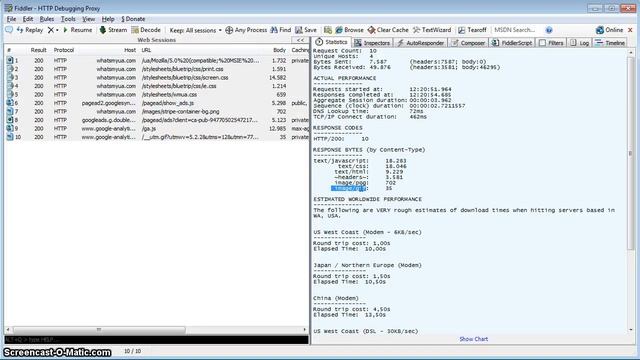Open Find sessions tool
This screenshot has height=360, width=640.
281,30
